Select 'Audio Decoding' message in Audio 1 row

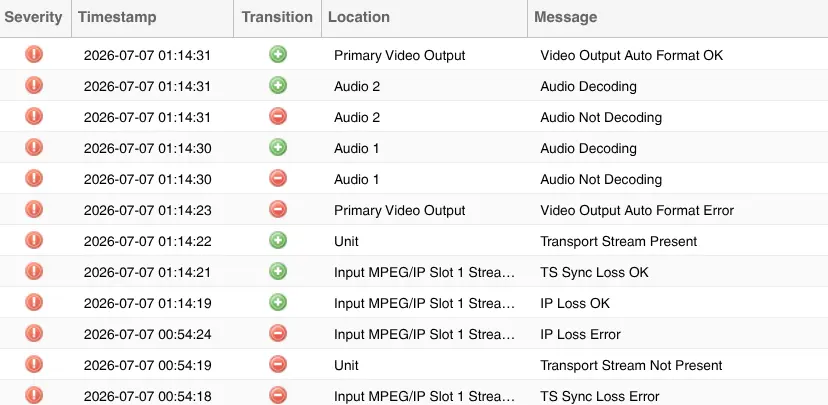pos(588,148)
